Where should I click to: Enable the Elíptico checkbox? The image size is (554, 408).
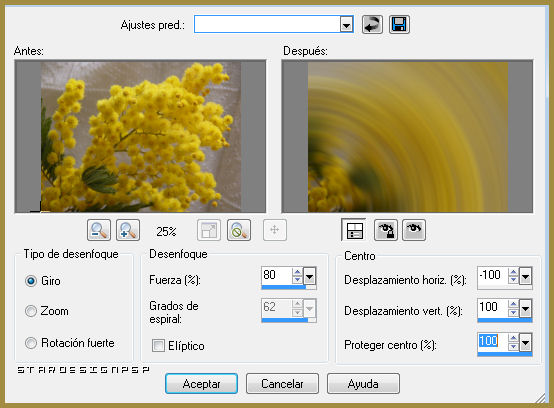158,345
